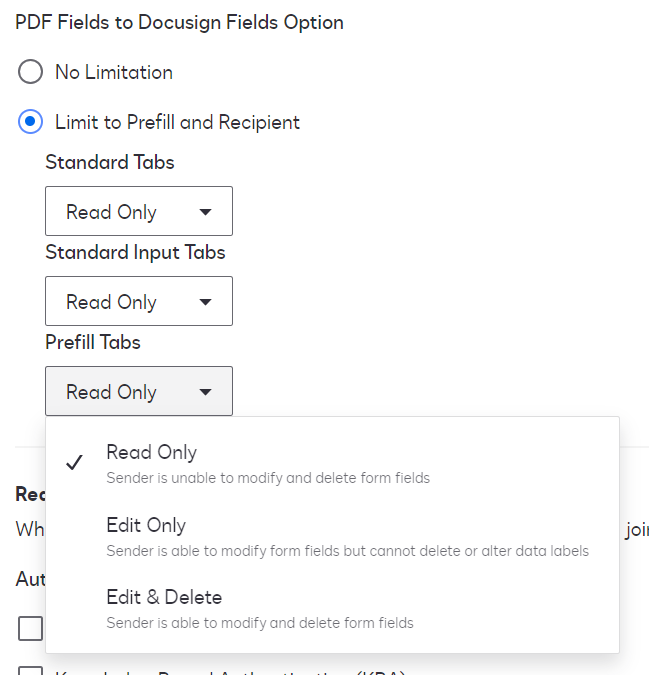
Task: Choose Read Only from the open menu
Action: point(152,452)
